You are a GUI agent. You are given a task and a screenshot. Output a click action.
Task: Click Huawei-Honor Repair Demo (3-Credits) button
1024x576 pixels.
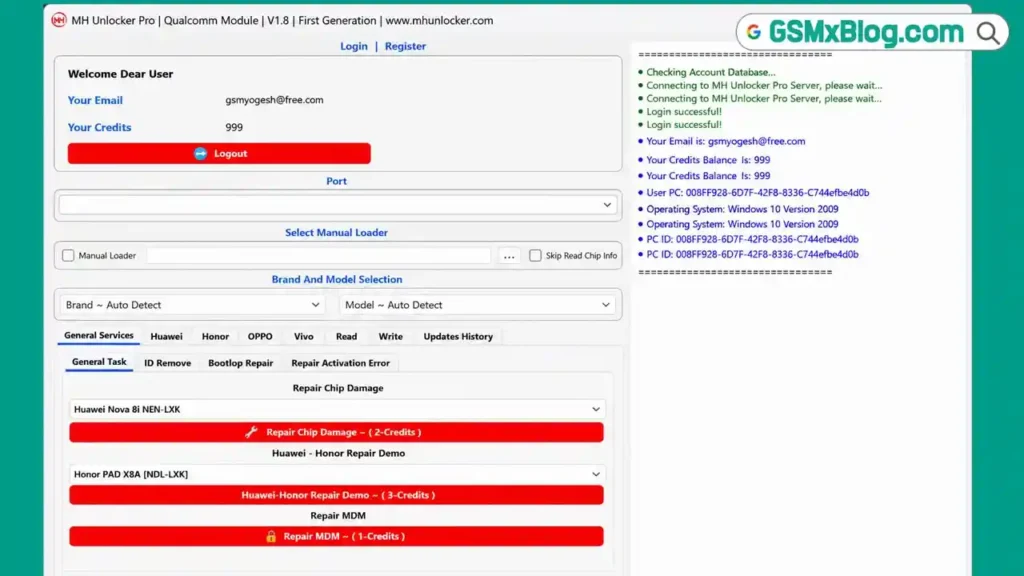(x=336, y=495)
